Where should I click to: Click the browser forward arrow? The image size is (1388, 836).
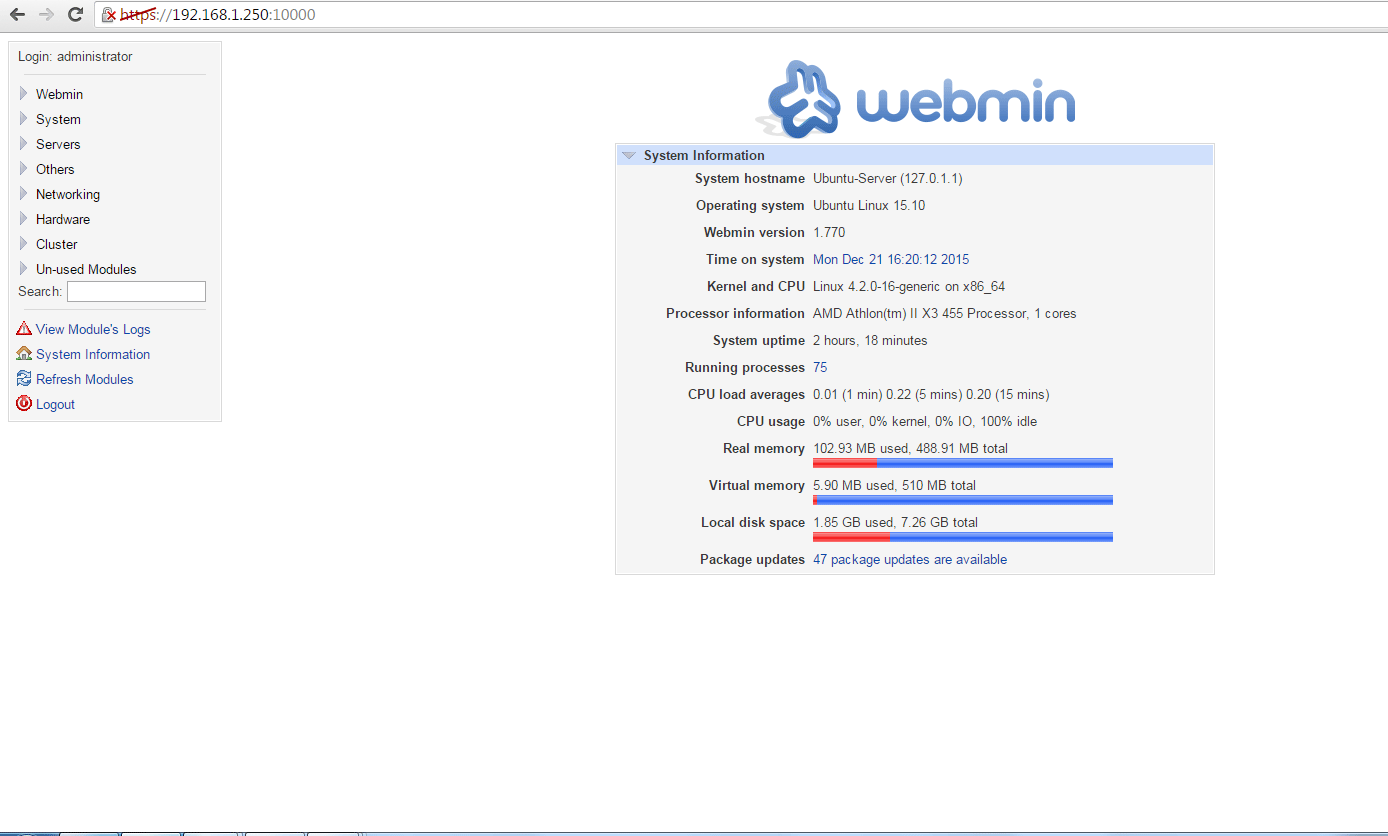46,14
